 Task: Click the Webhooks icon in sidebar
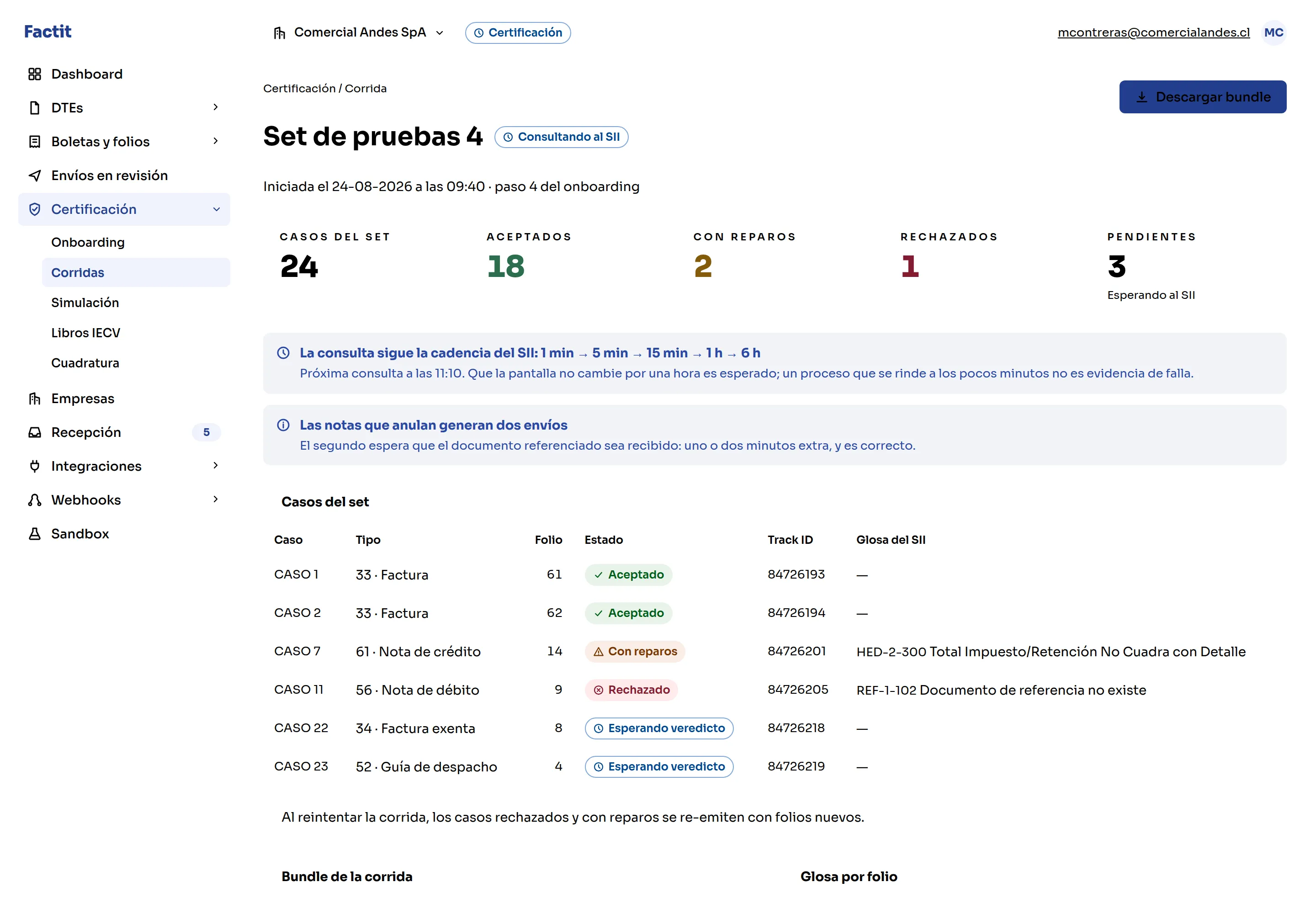[34, 500]
